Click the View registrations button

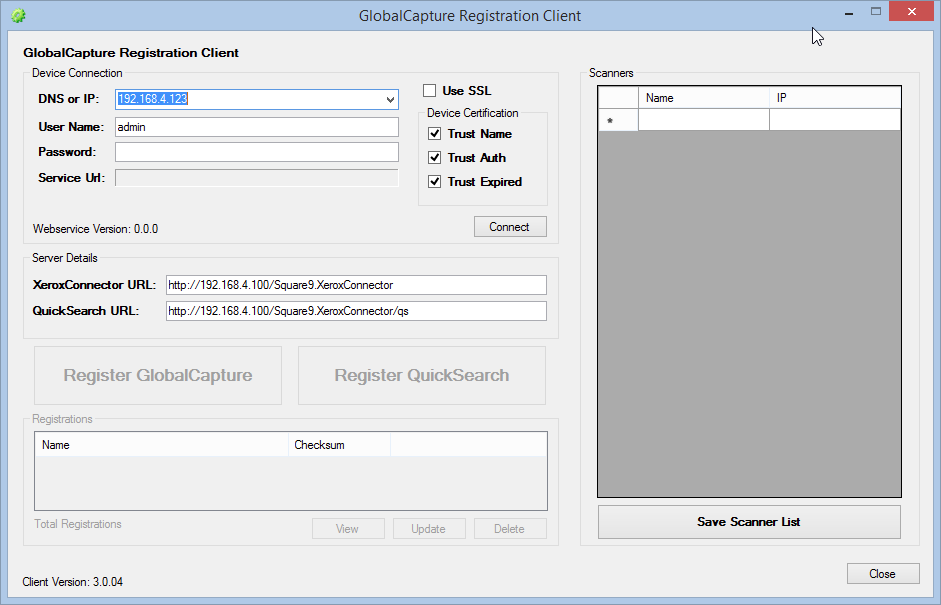click(x=348, y=529)
